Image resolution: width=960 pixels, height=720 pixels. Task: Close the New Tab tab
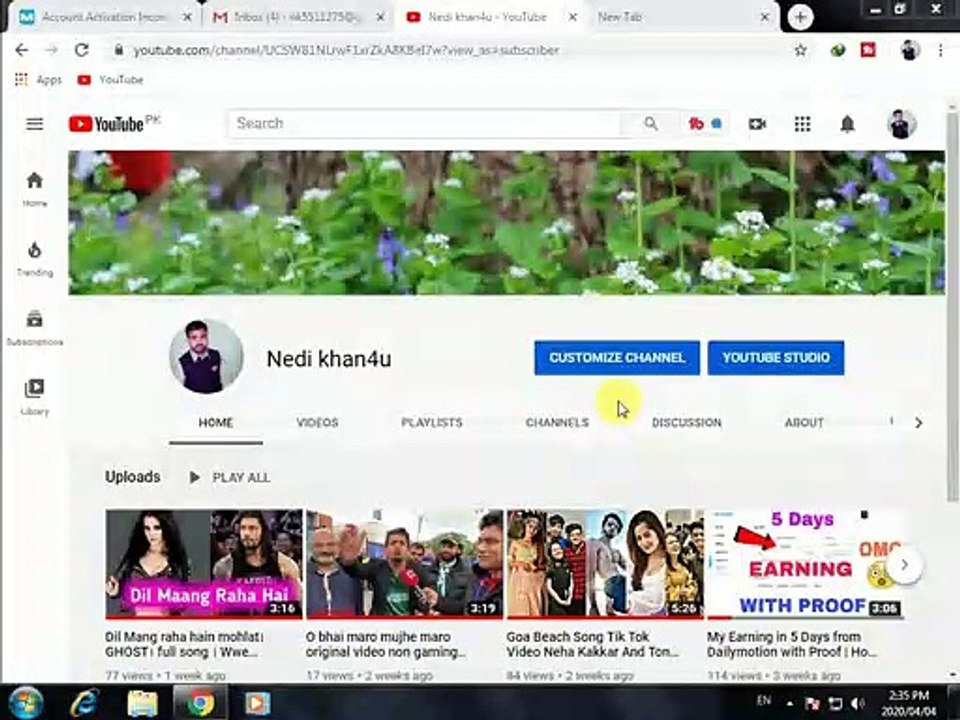(x=764, y=18)
